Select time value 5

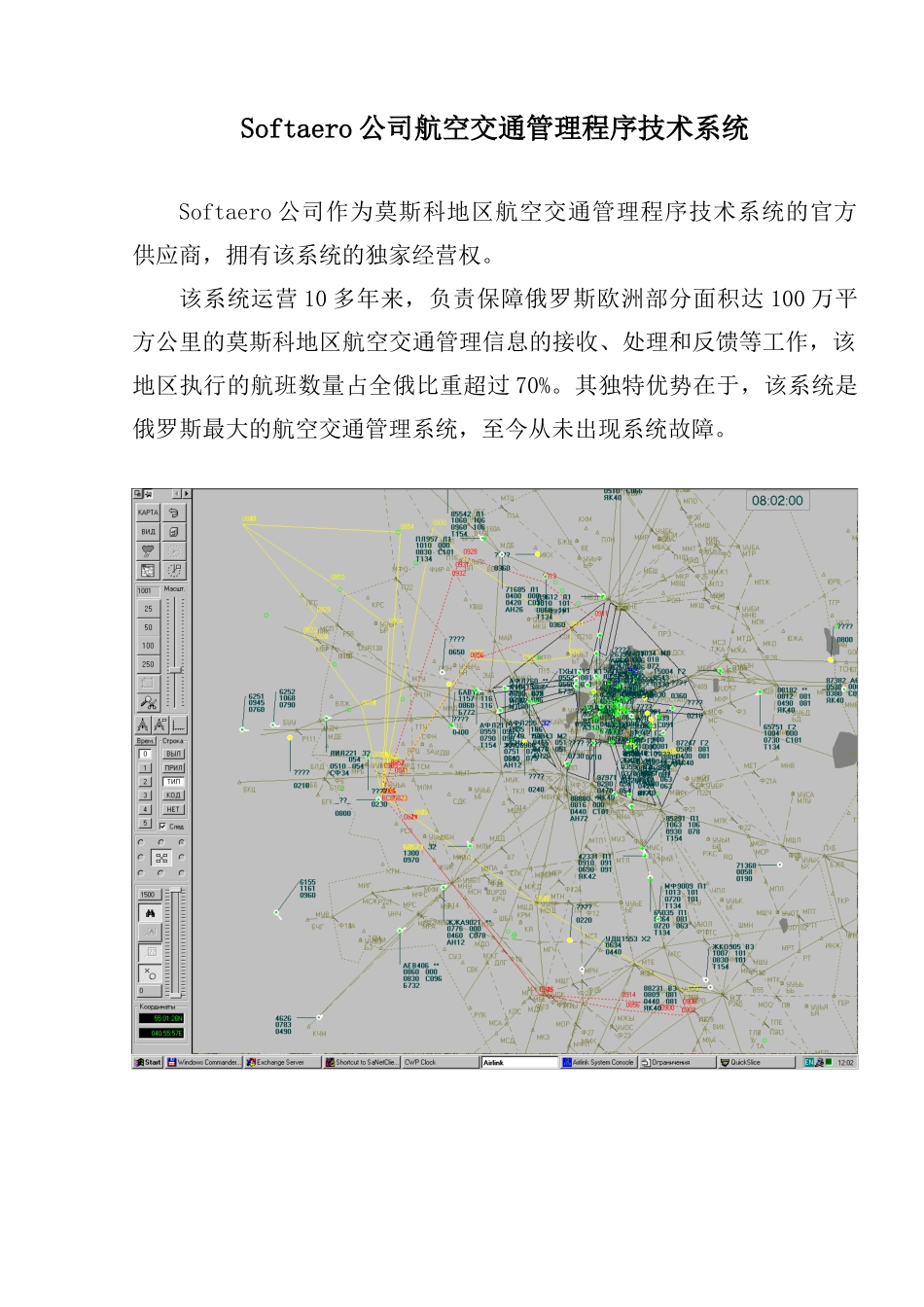(145, 823)
